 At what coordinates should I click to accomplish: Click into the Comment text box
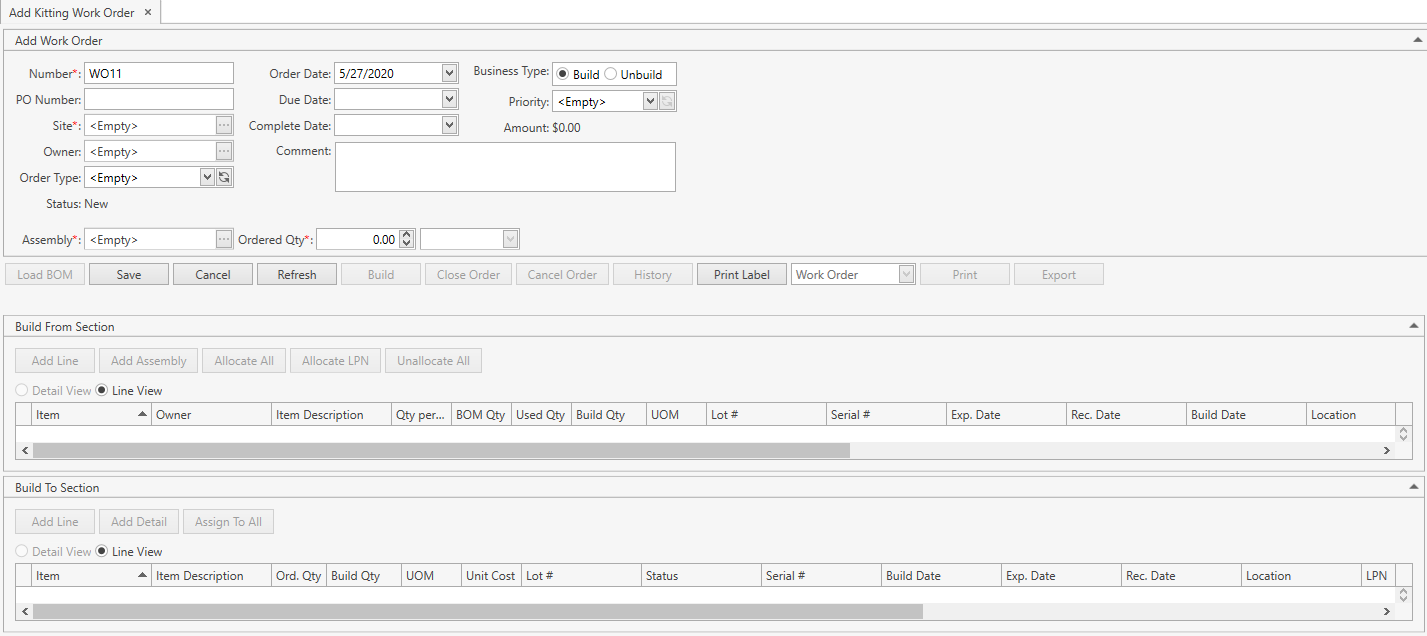(x=505, y=167)
